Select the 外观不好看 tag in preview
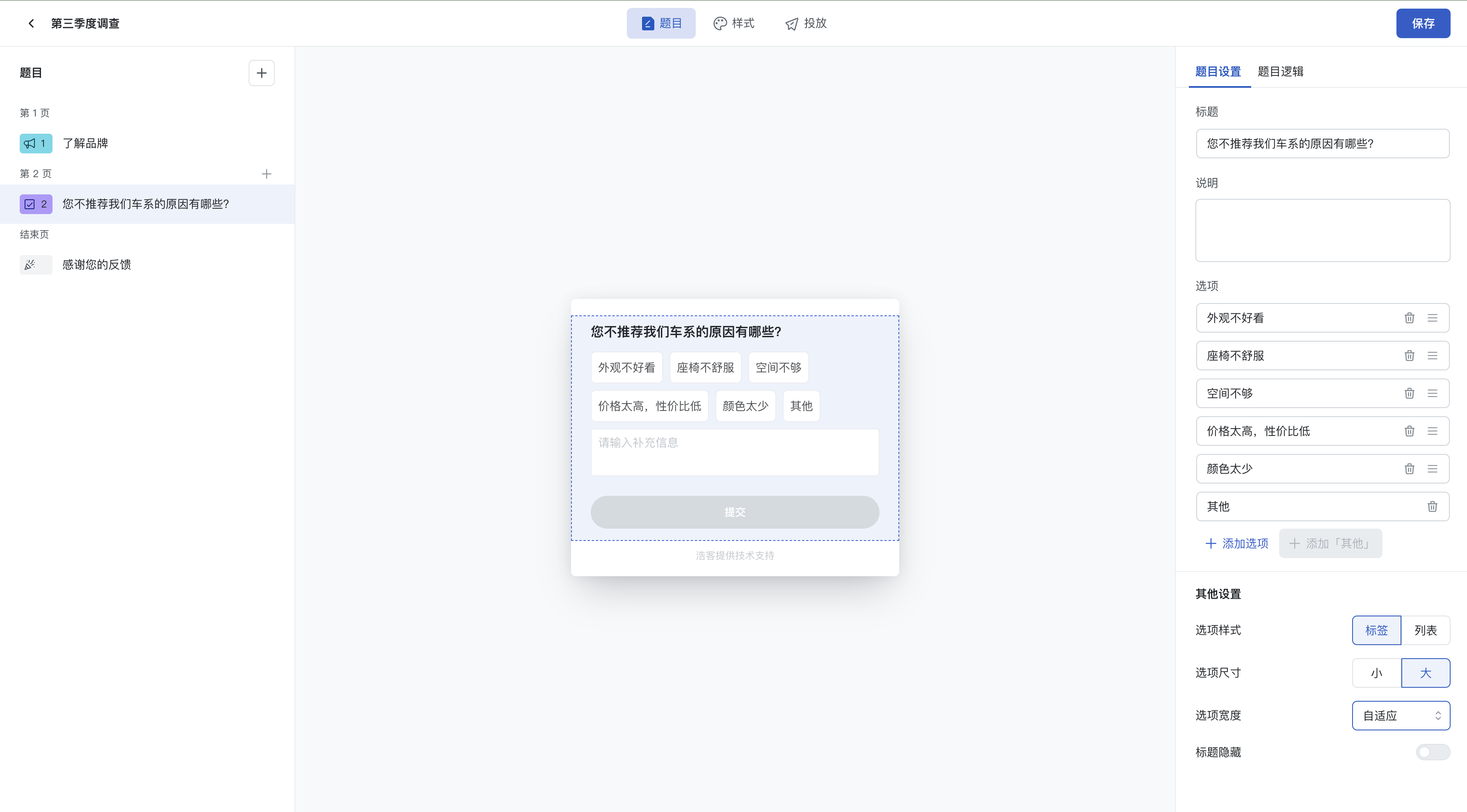 point(626,368)
